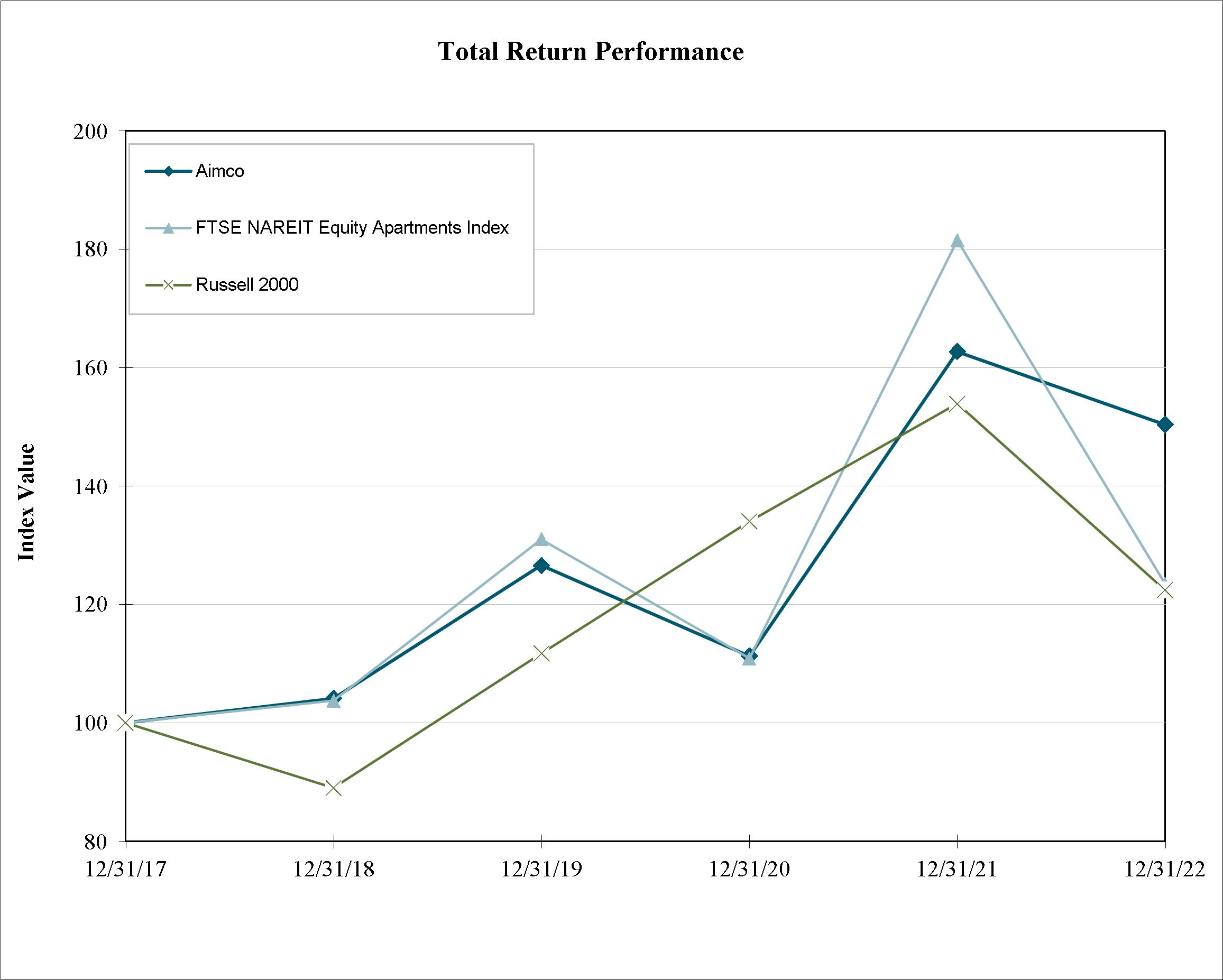Click Russell 2000 X marker at 12/31/20

click(749, 521)
